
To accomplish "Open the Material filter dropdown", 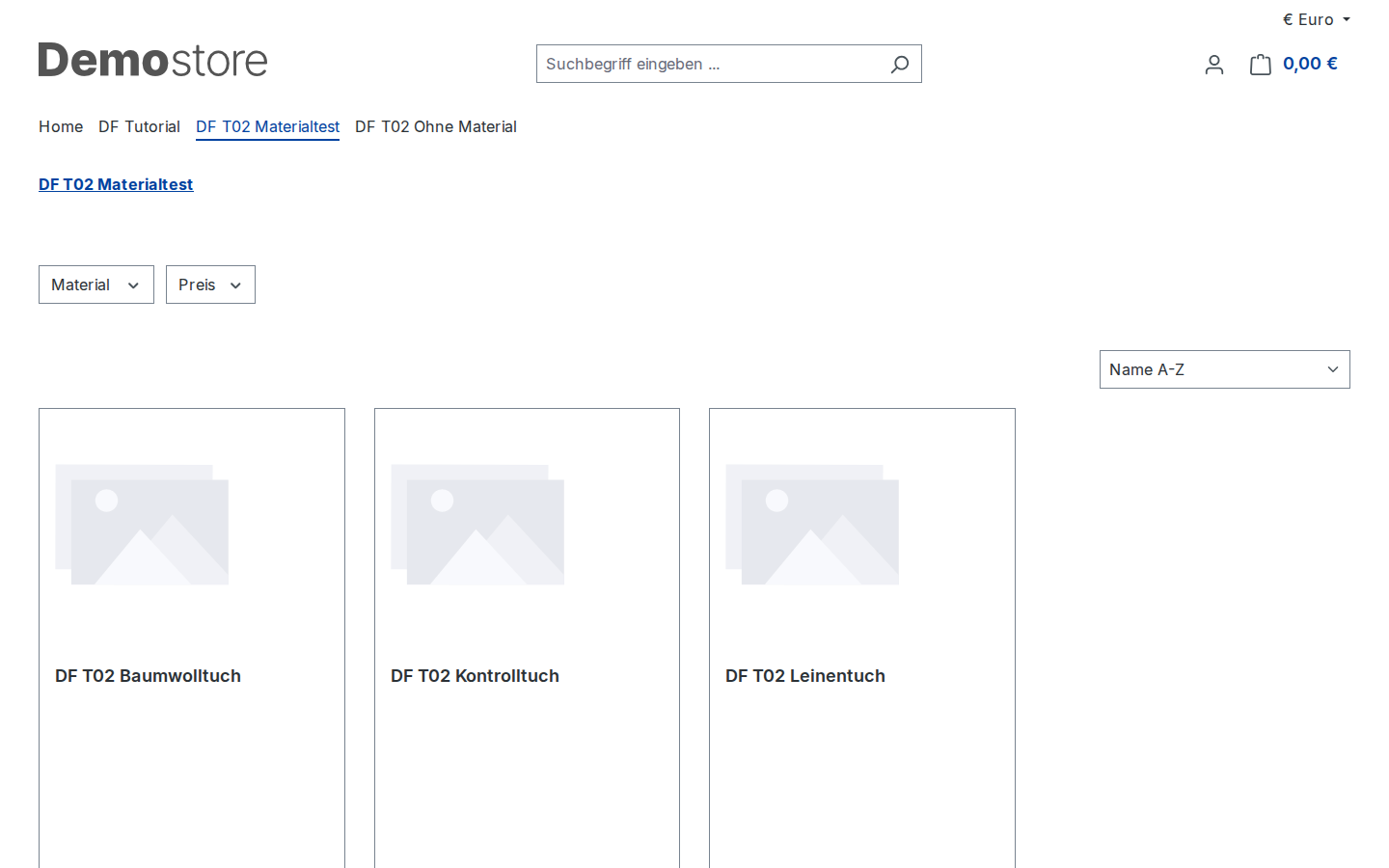I will tap(96, 285).
